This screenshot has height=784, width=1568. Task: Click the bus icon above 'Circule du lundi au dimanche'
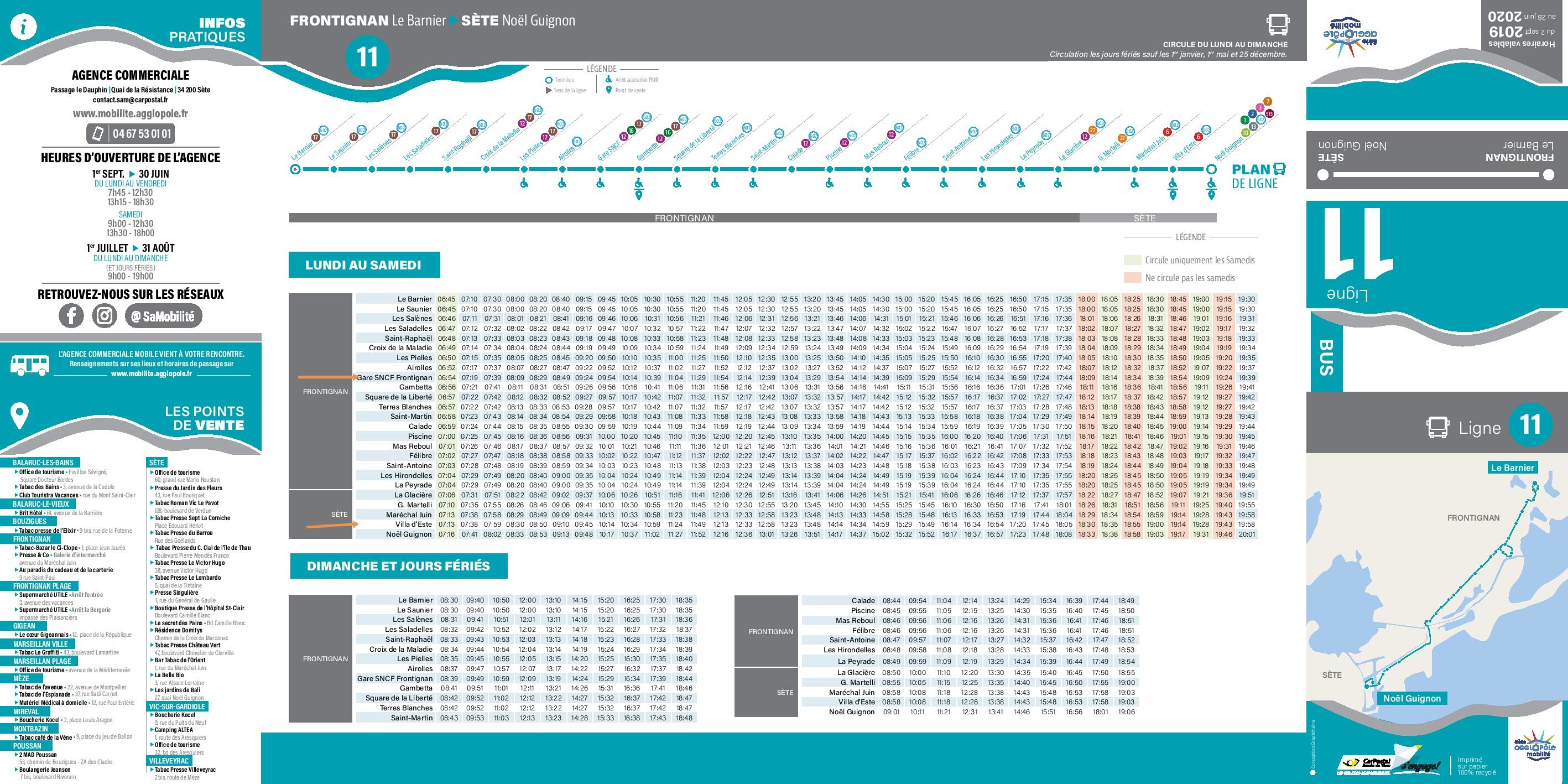(1278, 25)
